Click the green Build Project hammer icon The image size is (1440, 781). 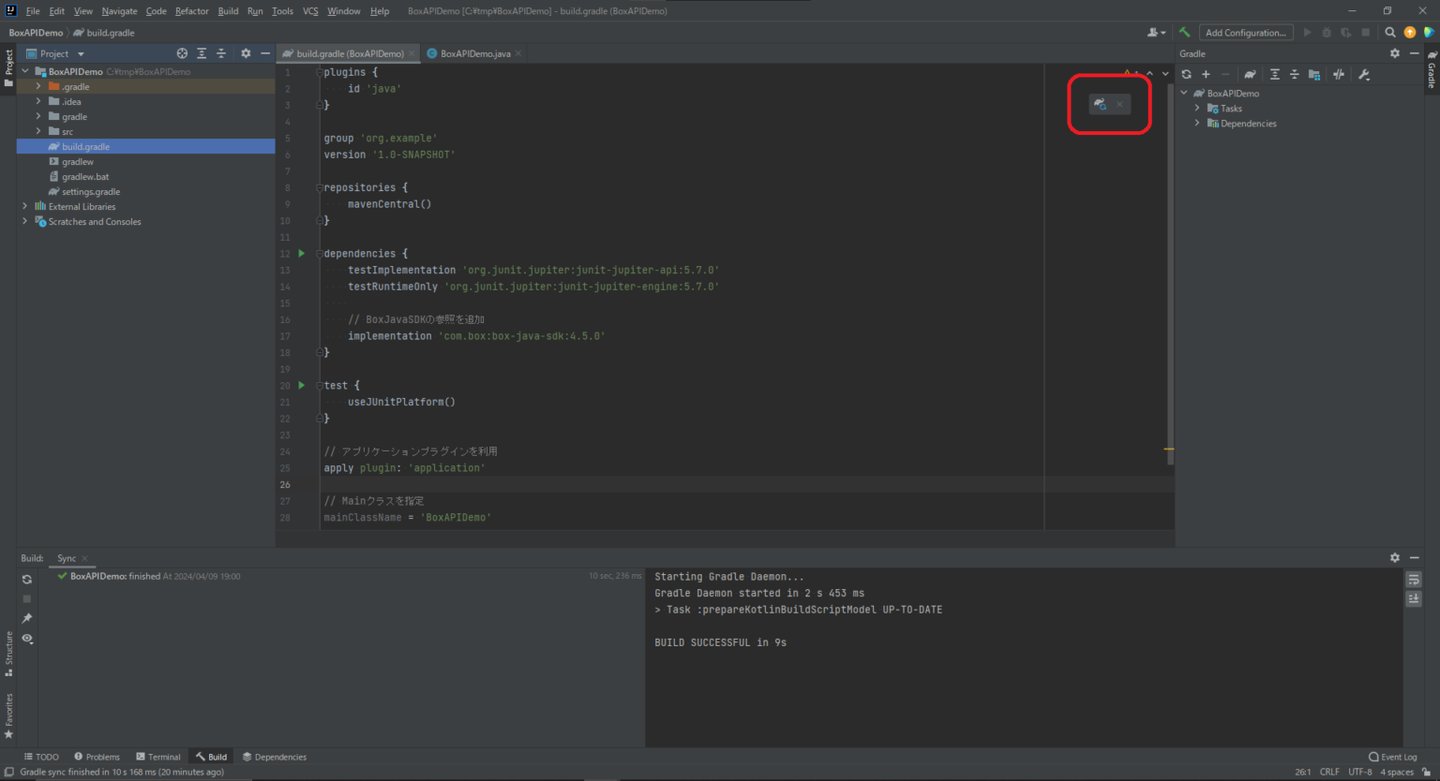(1184, 33)
